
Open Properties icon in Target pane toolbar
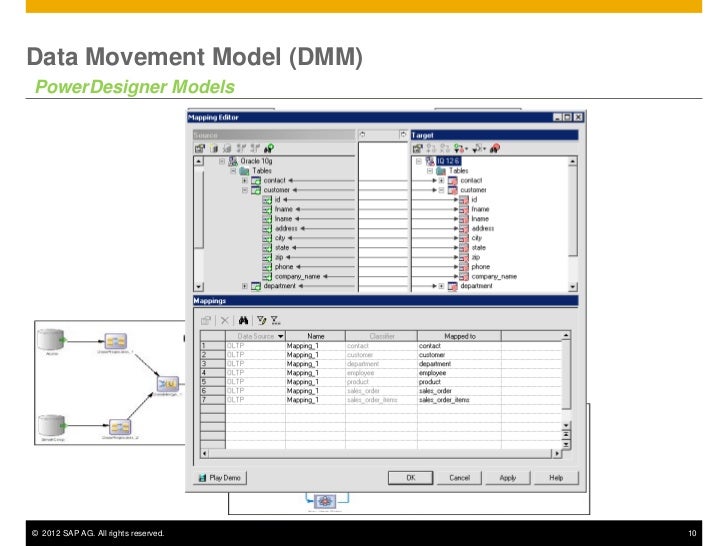[417, 149]
